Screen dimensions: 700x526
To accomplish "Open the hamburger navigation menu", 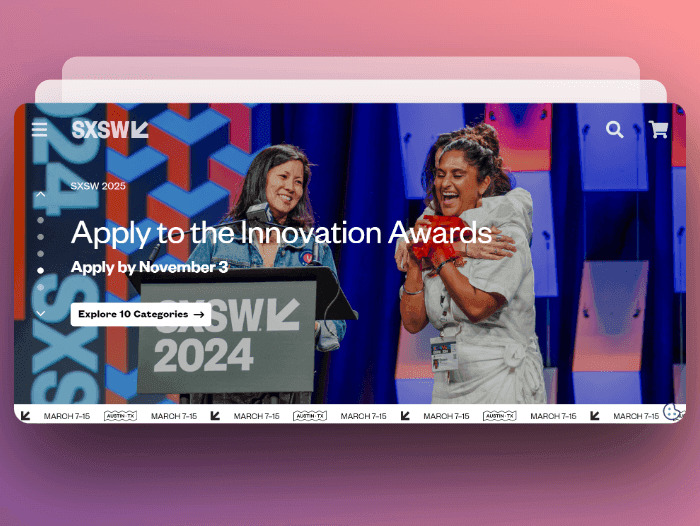I will tap(39, 129).
